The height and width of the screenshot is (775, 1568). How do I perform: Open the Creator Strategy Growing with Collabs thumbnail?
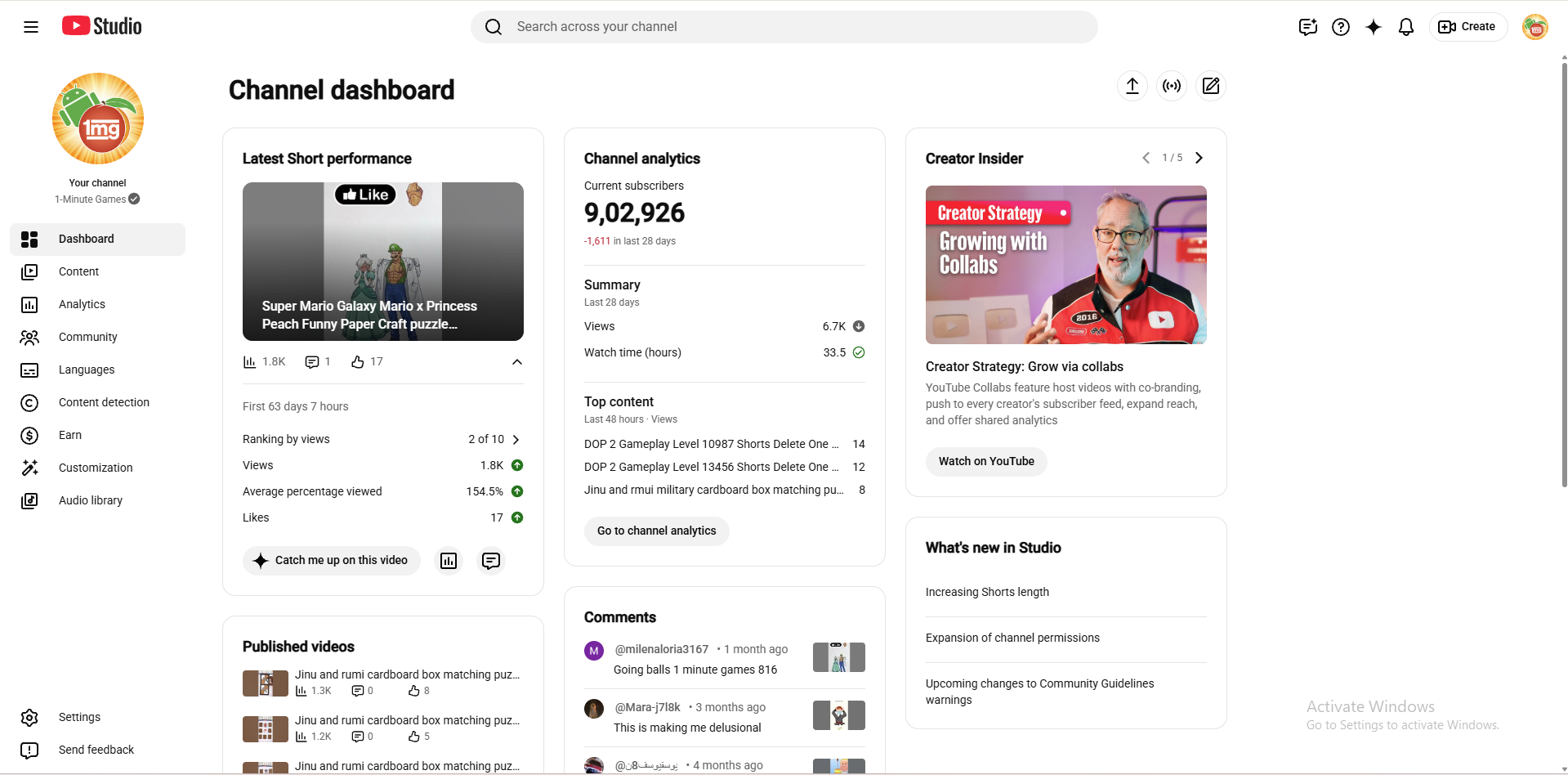(x=1066, y=265)
